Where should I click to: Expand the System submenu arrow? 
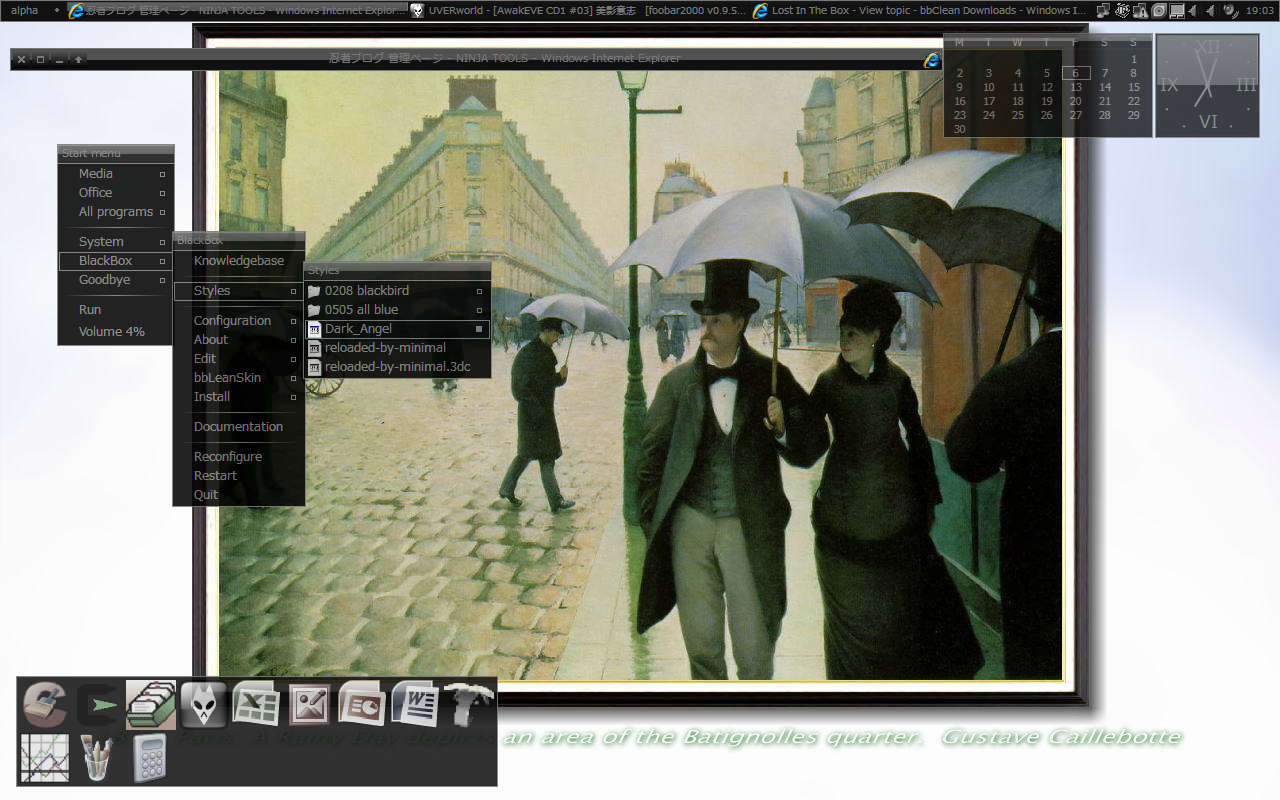(x=162, y=242)
